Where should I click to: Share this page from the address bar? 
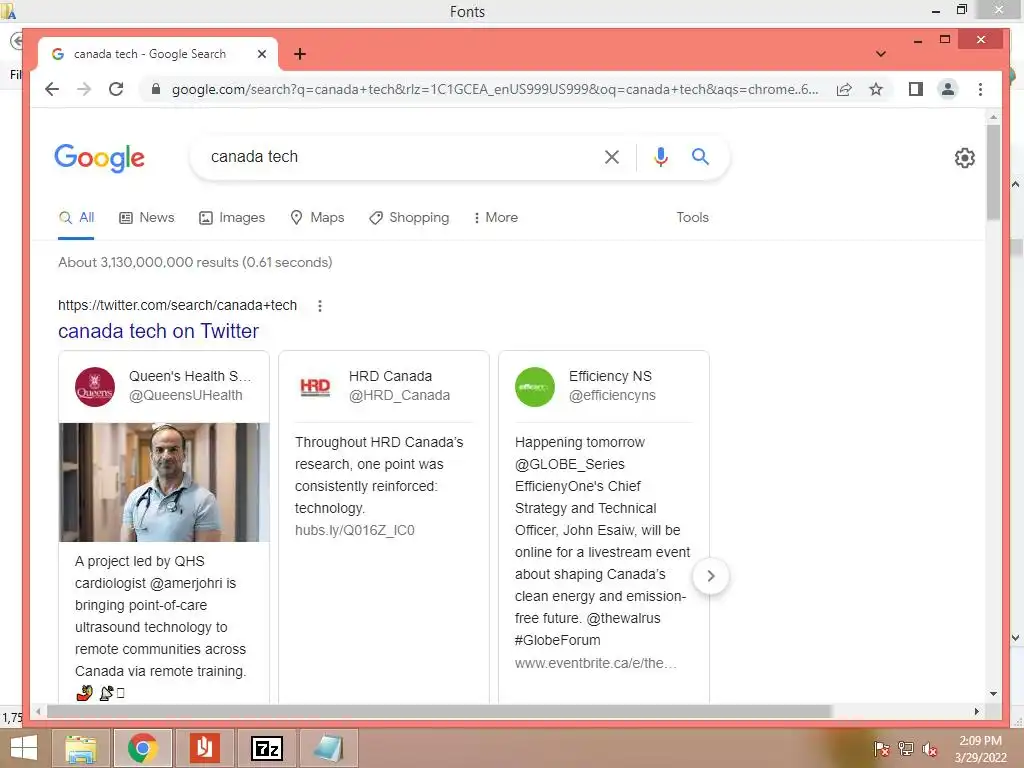tap(844, 89)
